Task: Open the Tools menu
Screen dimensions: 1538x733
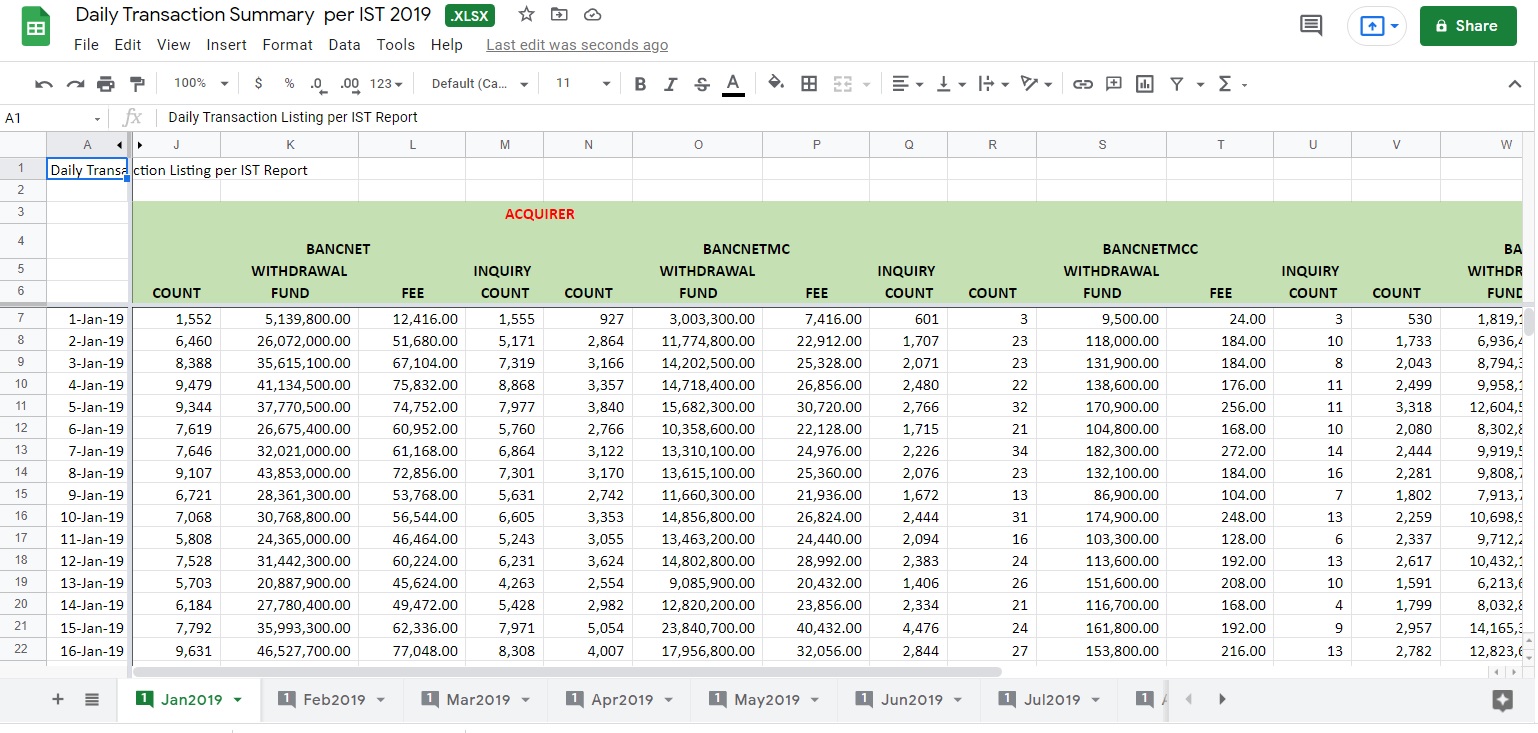Action: click(x=396, y=45)
